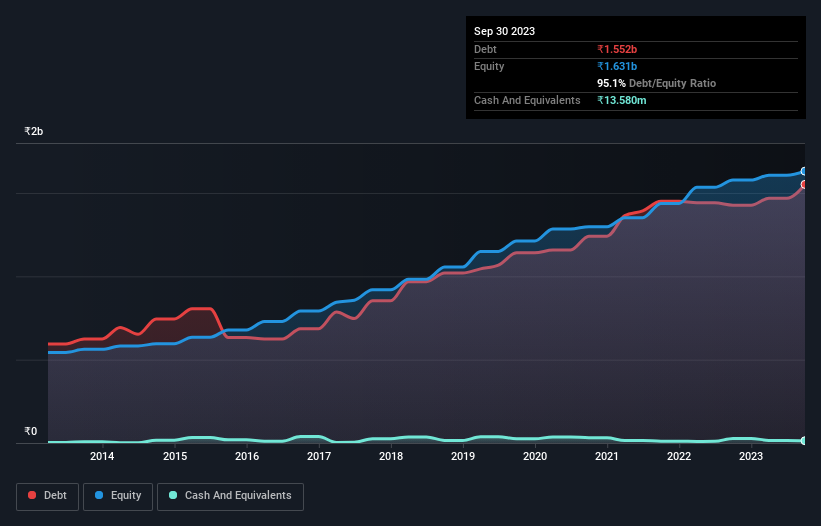Image resolution: width=821 pixels, height=526 pixels.
Task: Click the teal Cash endpoint marker
Action: point(804,441)
